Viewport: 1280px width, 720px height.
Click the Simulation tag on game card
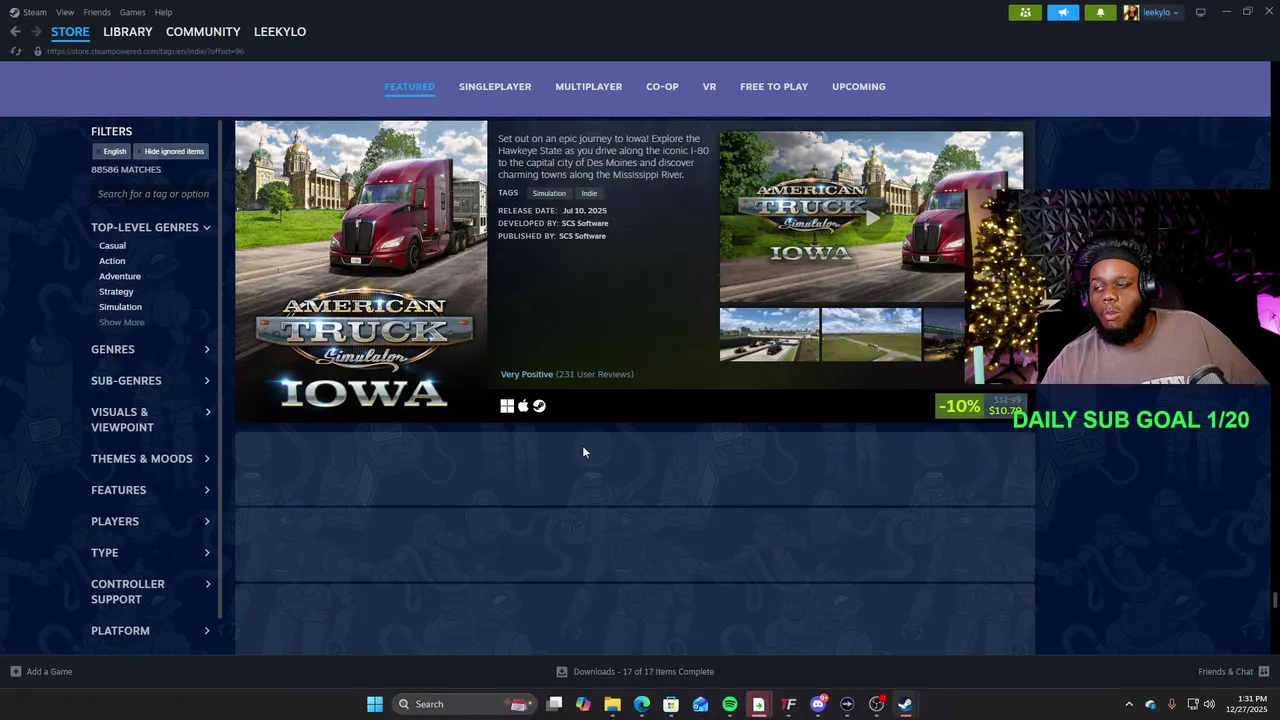point(549,193)
